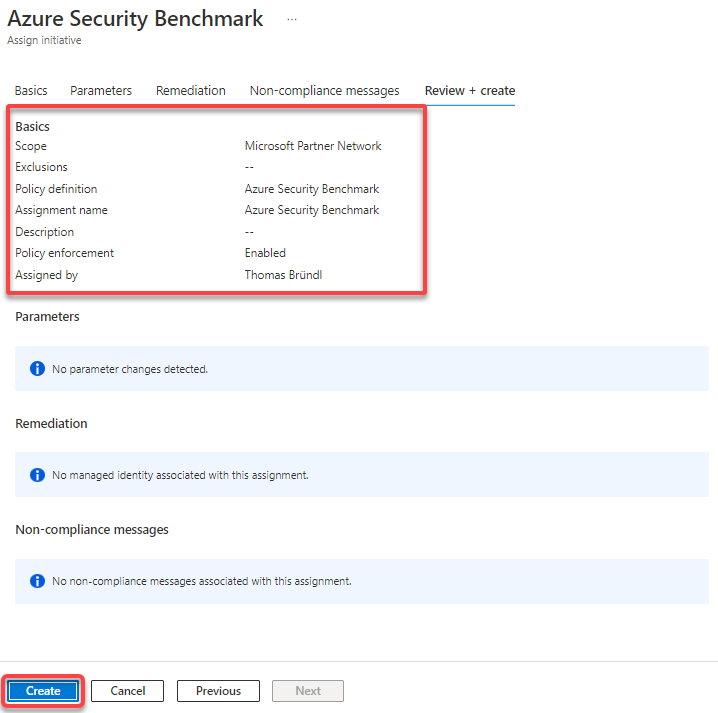Go to Non-compliance messages tab

324,91
